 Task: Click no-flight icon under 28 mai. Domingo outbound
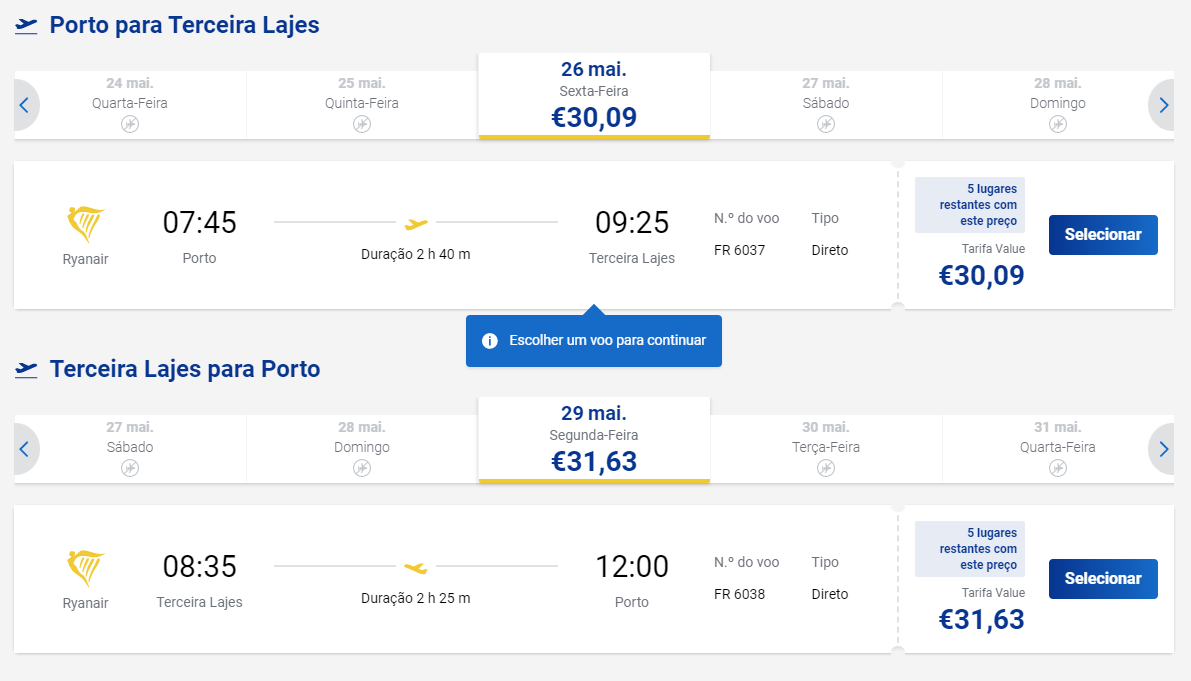[1057, 124]
